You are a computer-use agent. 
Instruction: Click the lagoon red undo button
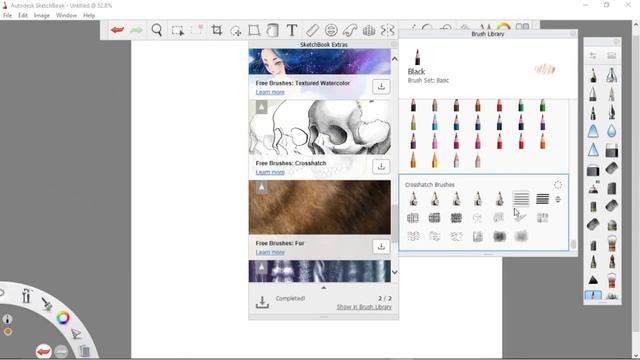tap(43, 351)
